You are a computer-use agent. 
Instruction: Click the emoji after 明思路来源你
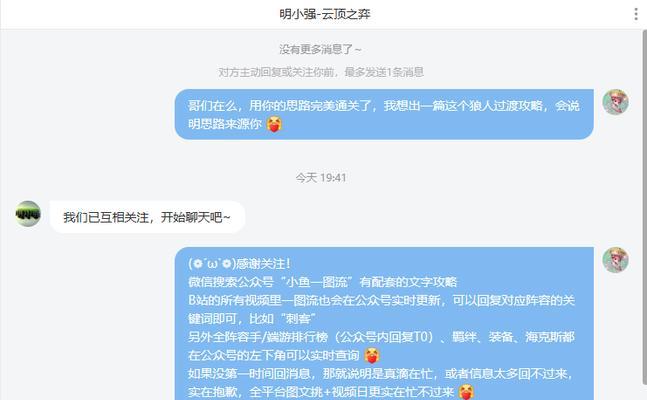[x=274, y=124]
